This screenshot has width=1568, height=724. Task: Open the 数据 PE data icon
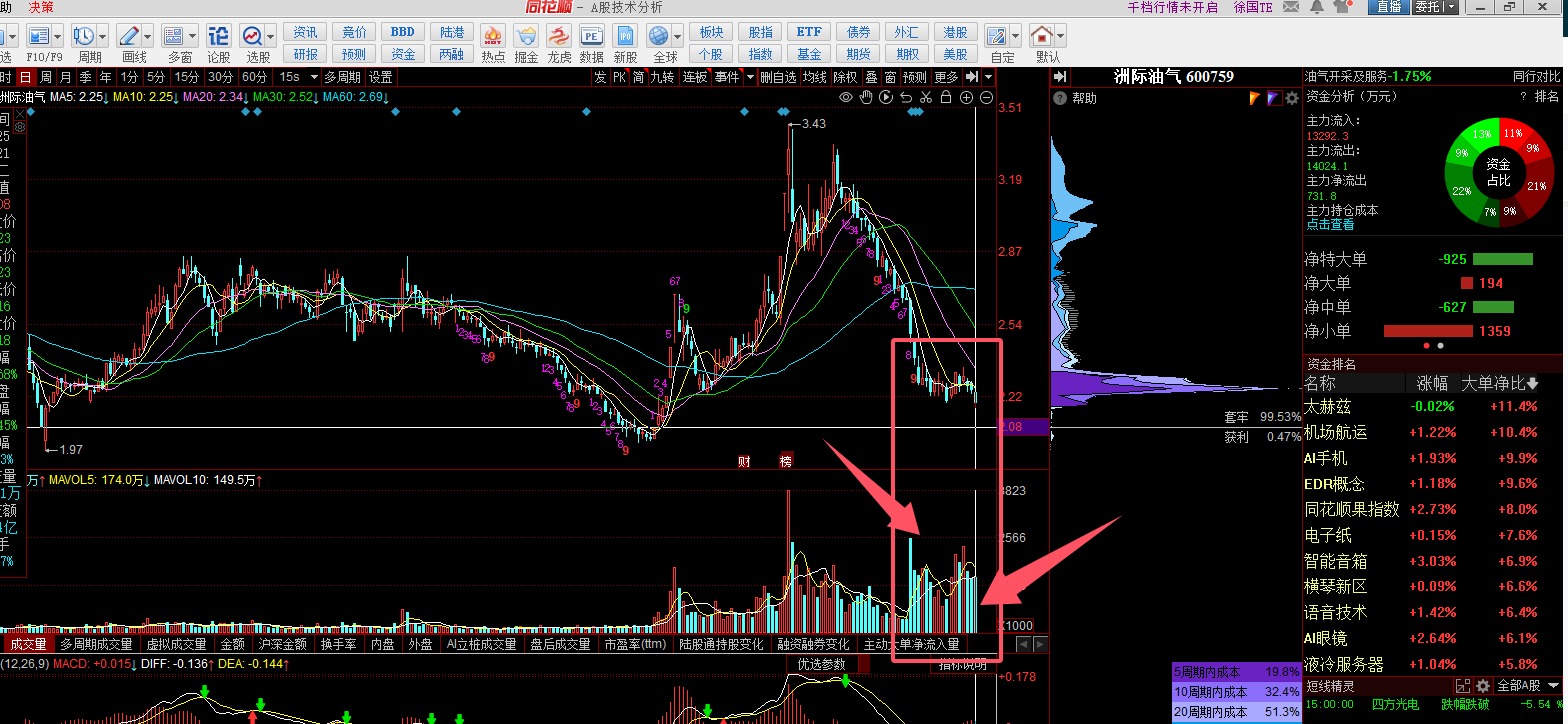tap(592, 36)
